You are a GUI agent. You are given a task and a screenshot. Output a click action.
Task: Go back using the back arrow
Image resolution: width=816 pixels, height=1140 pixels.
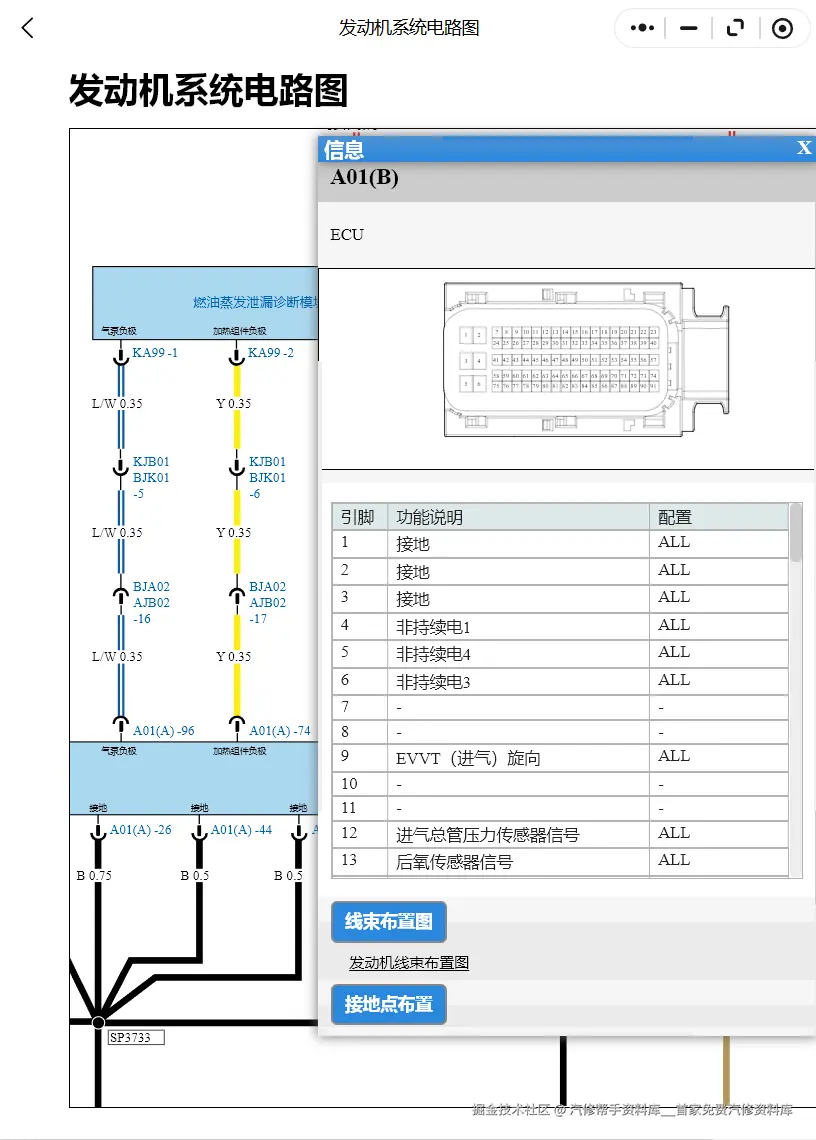point(28,28)
